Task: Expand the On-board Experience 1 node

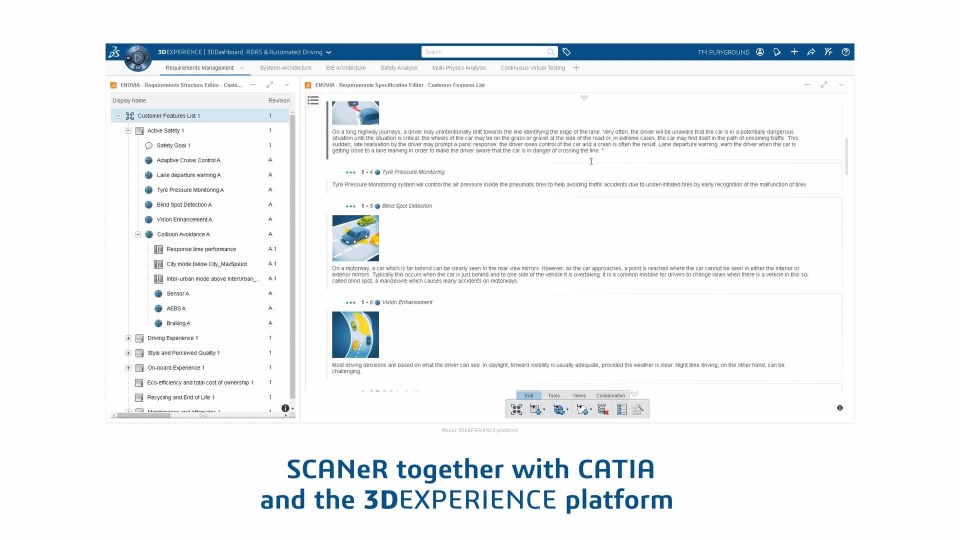Action: [129, 368]
